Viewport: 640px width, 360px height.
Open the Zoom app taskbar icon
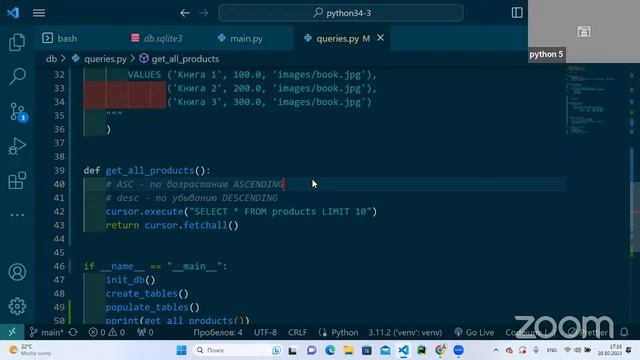click(458, 350)
